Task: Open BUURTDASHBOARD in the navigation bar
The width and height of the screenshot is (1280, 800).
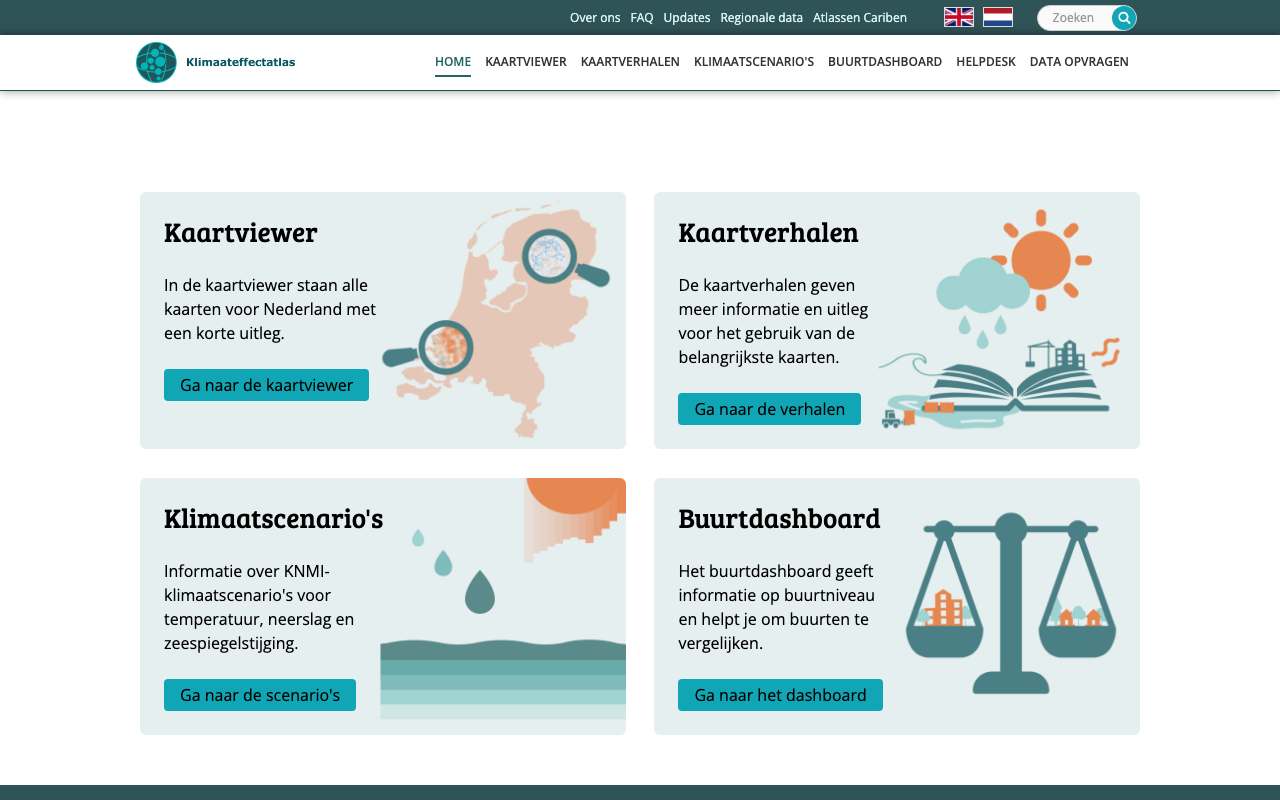Action: pos(885,62)
